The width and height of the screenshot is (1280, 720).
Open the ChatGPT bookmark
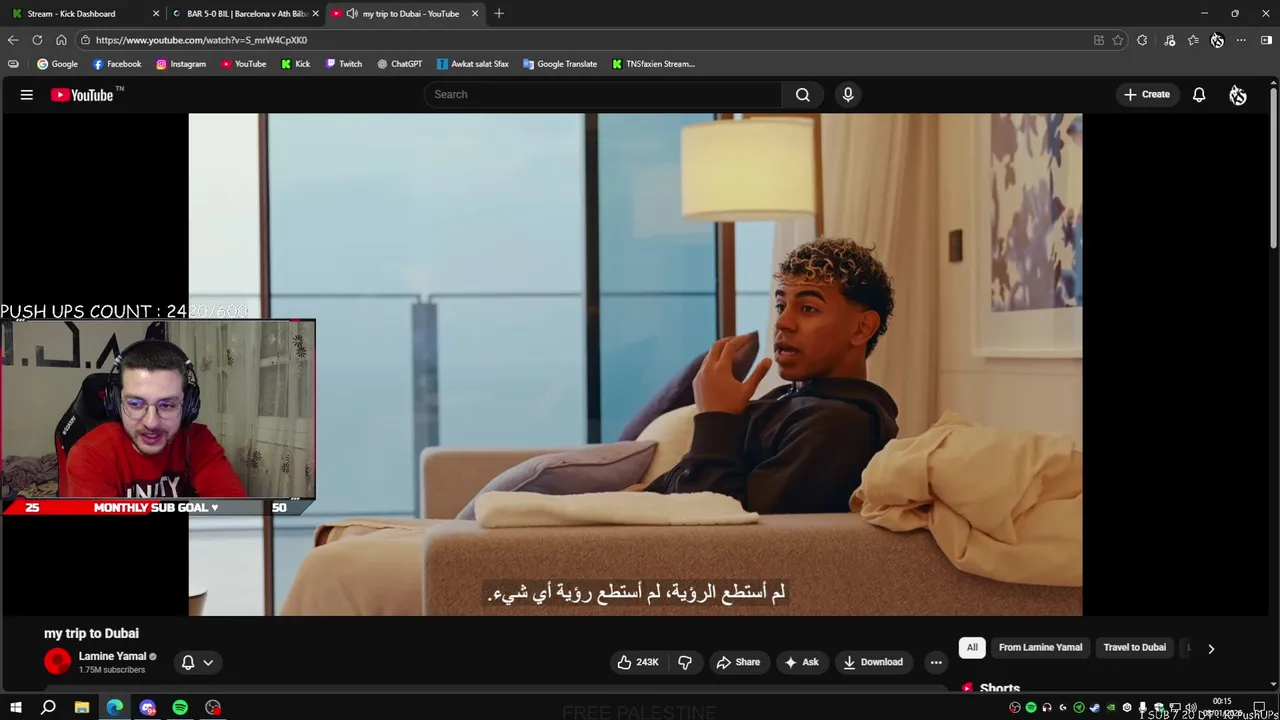click(399, 64)
